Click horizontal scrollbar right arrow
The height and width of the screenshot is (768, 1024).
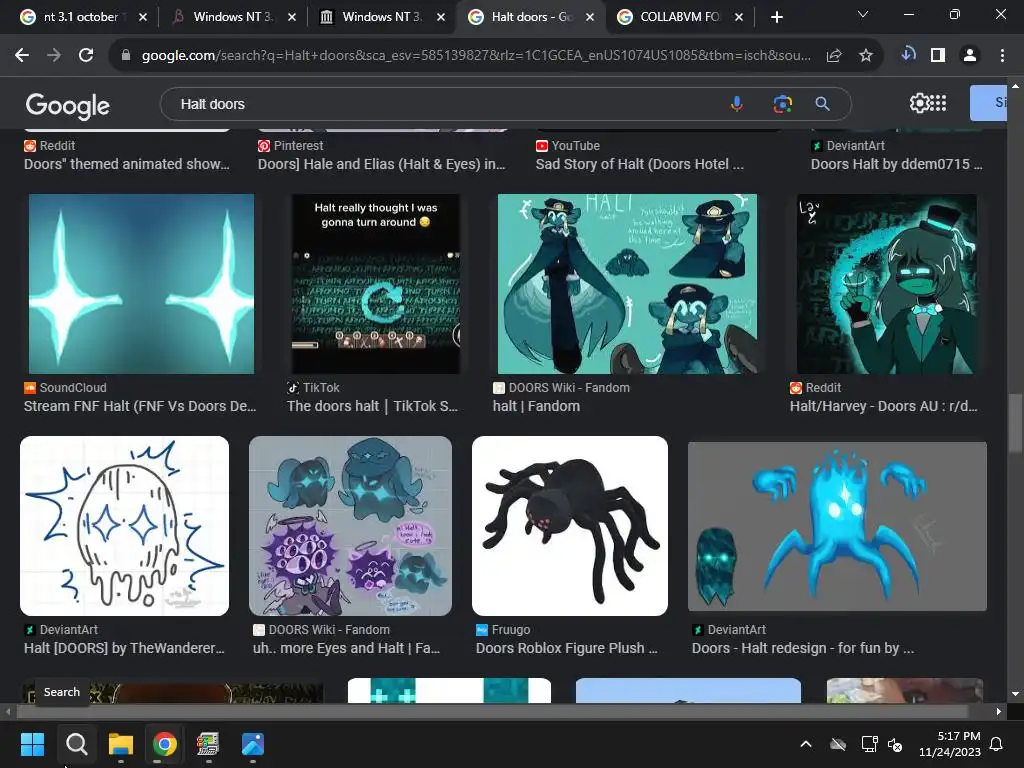tap(999, 711)
